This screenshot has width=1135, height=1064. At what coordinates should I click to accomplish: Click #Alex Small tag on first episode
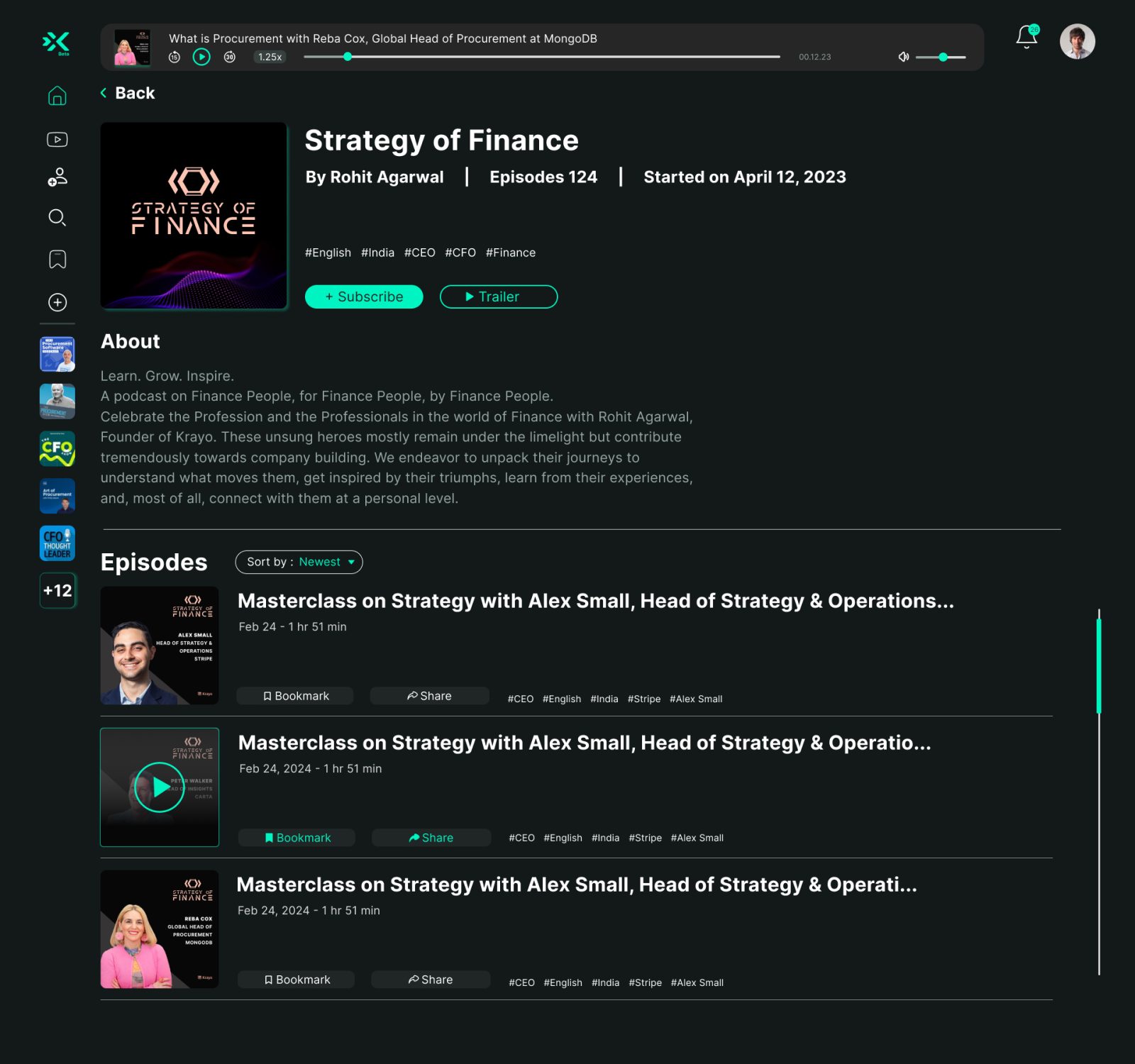(x=696, y=699)
